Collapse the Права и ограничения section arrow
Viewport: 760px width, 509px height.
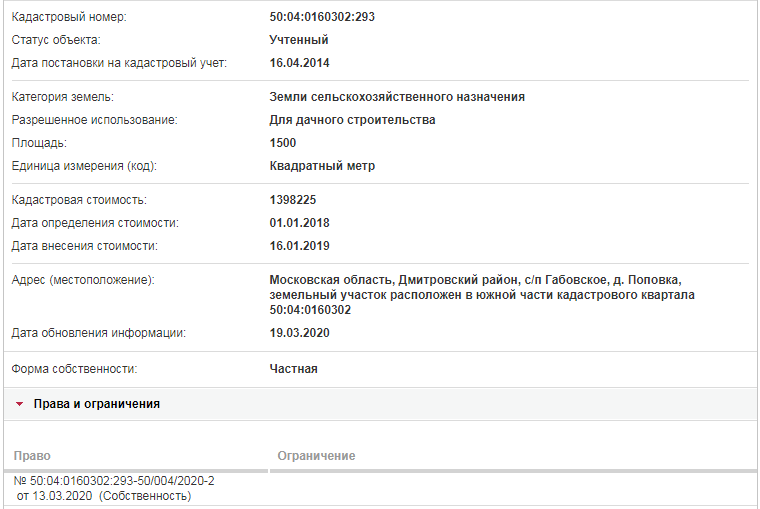[x=19, y=404]
